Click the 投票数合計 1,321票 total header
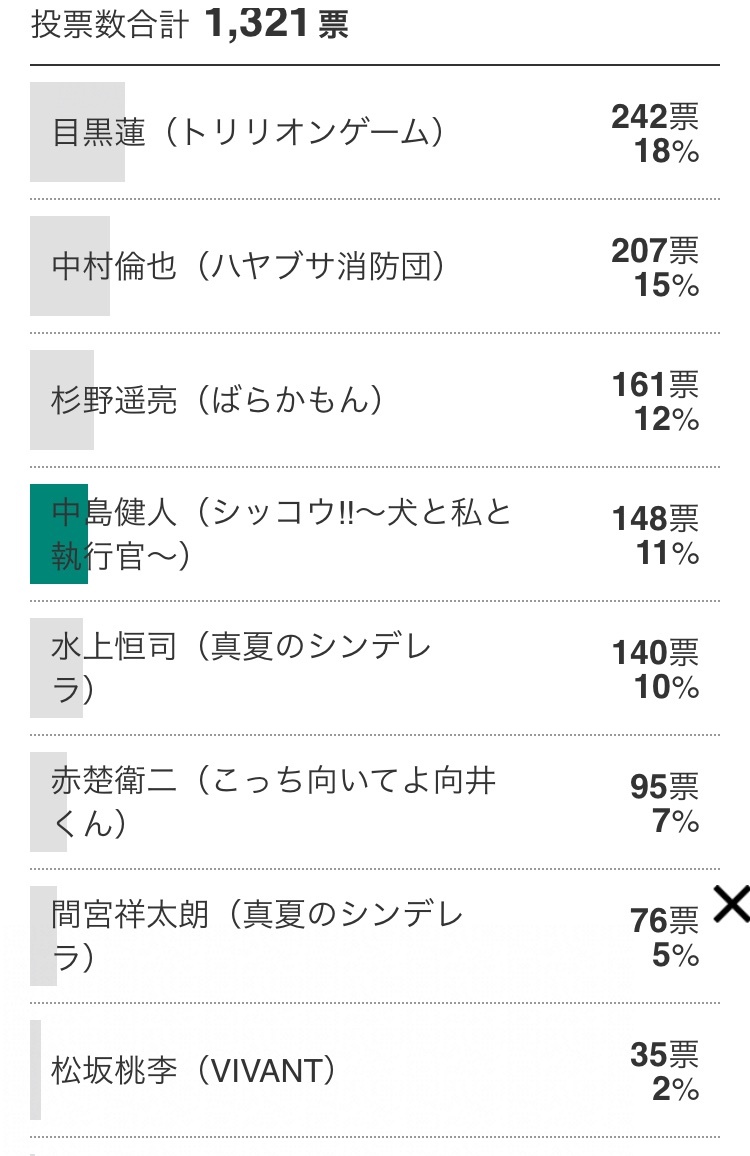 pyautogui.click(x=190, y=26)
